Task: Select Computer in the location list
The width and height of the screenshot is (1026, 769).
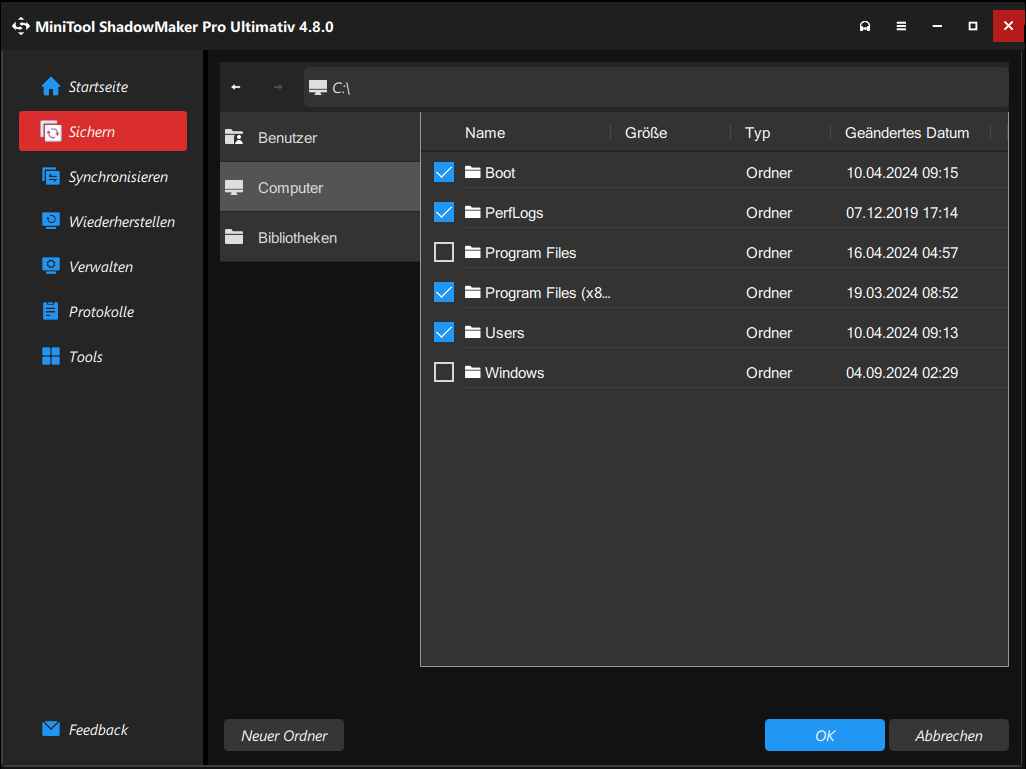Action: coord(320,188)
